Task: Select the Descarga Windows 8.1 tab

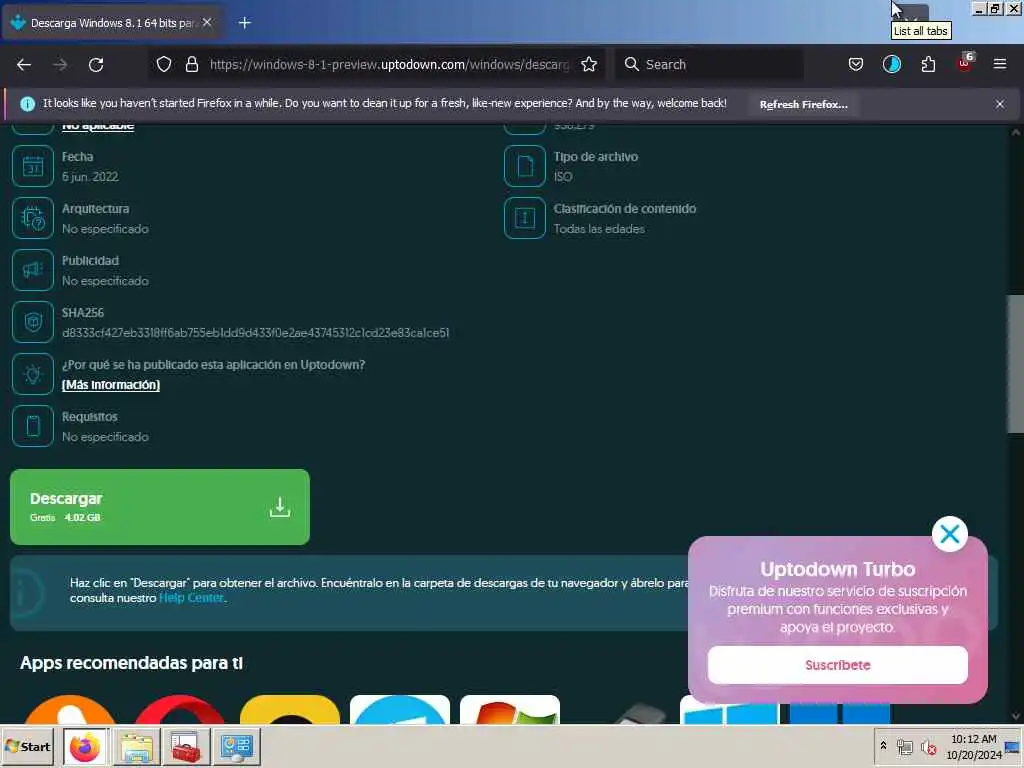Action: [112, 23]
